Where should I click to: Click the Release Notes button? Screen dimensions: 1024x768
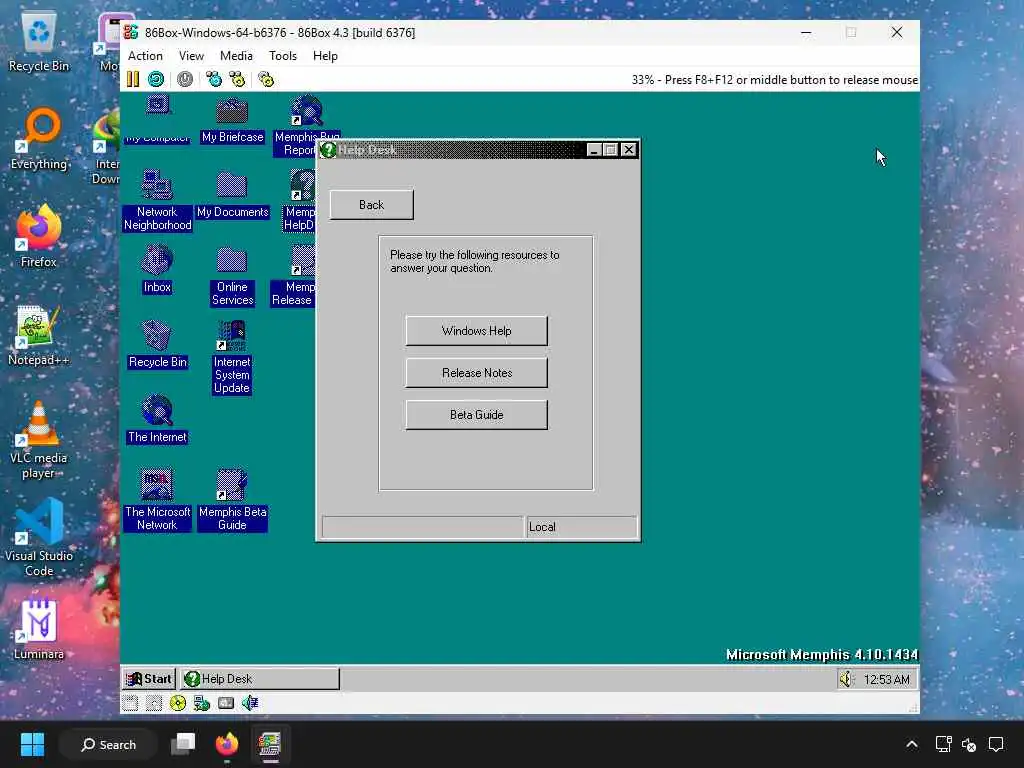[x=477, y=373]
